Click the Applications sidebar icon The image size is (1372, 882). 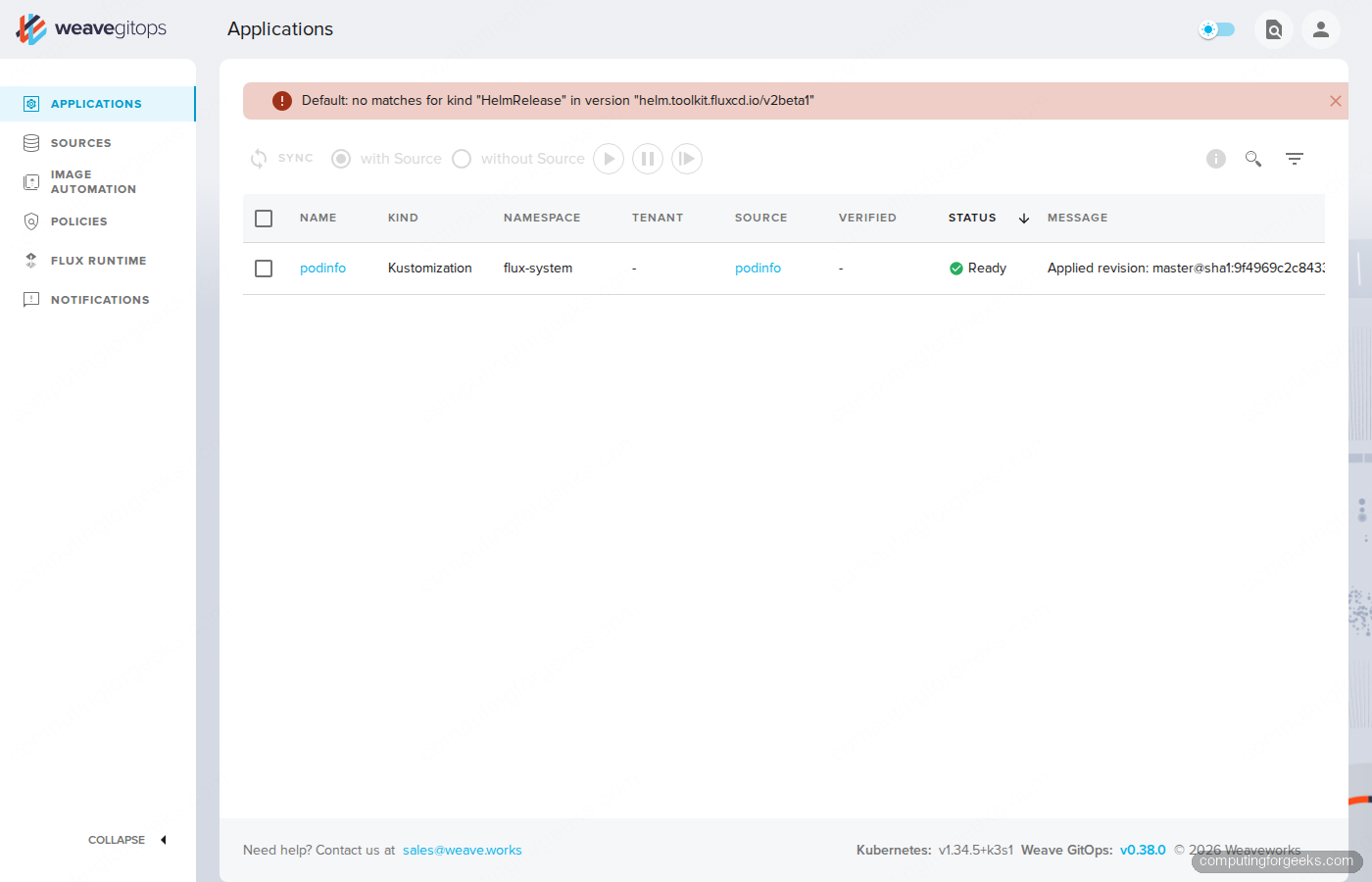click(31, 104)
